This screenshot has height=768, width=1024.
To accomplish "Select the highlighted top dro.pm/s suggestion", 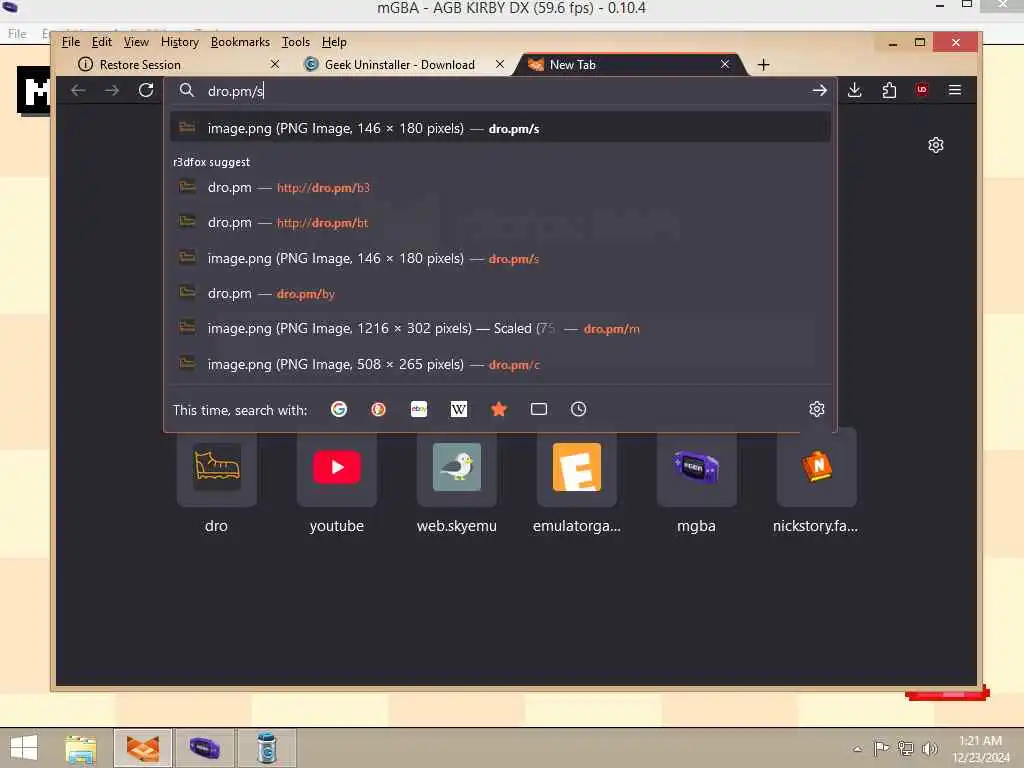I will [x=500, y=128].
